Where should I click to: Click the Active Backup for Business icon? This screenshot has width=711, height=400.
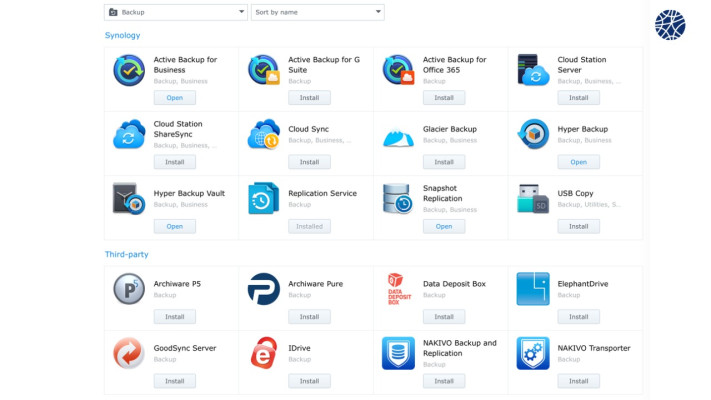129,70
